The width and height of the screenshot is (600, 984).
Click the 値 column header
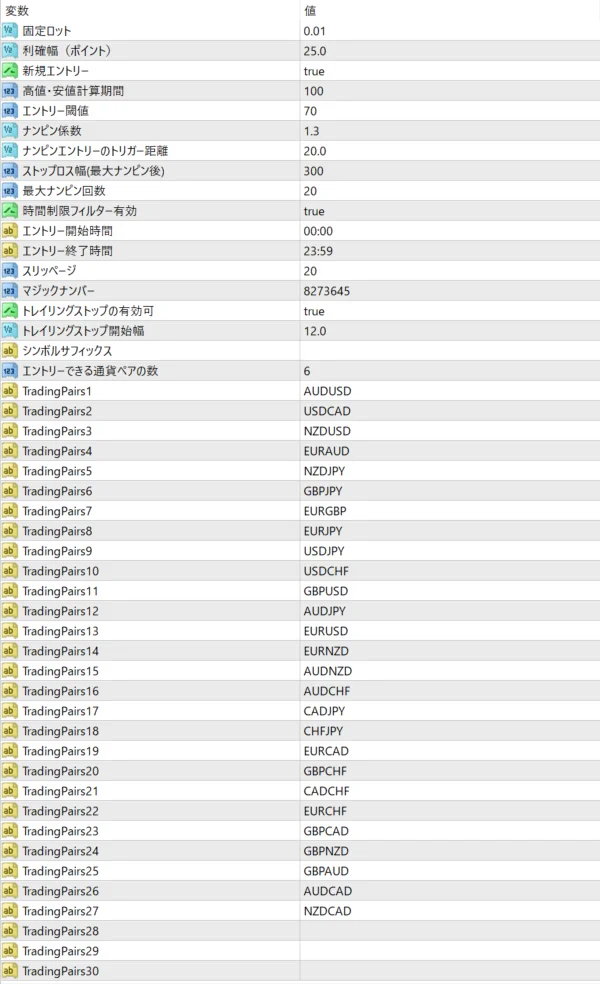(309, 10)
